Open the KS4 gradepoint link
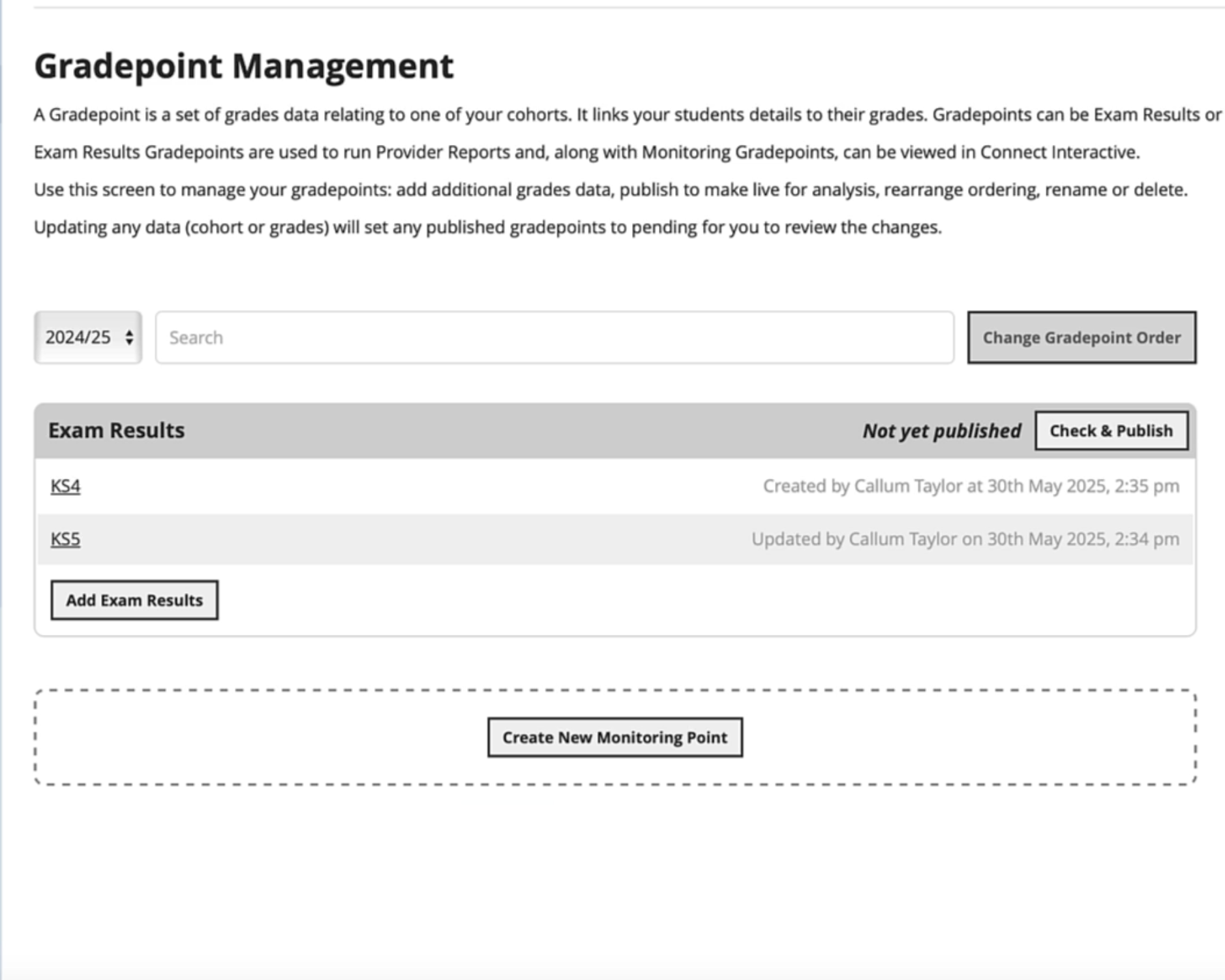 click(x=65, y=486)
